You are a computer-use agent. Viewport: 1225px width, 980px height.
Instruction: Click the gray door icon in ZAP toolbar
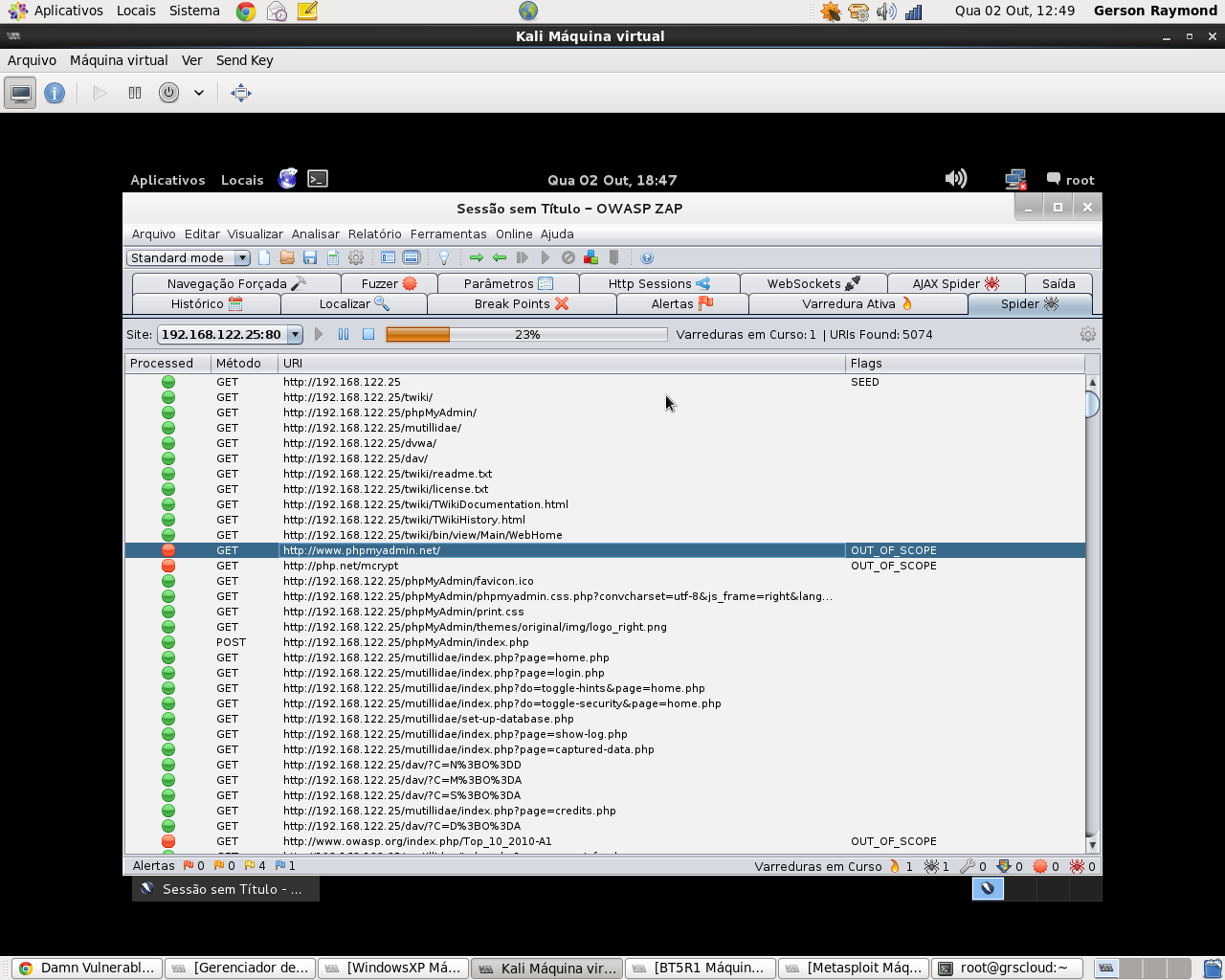613,257
